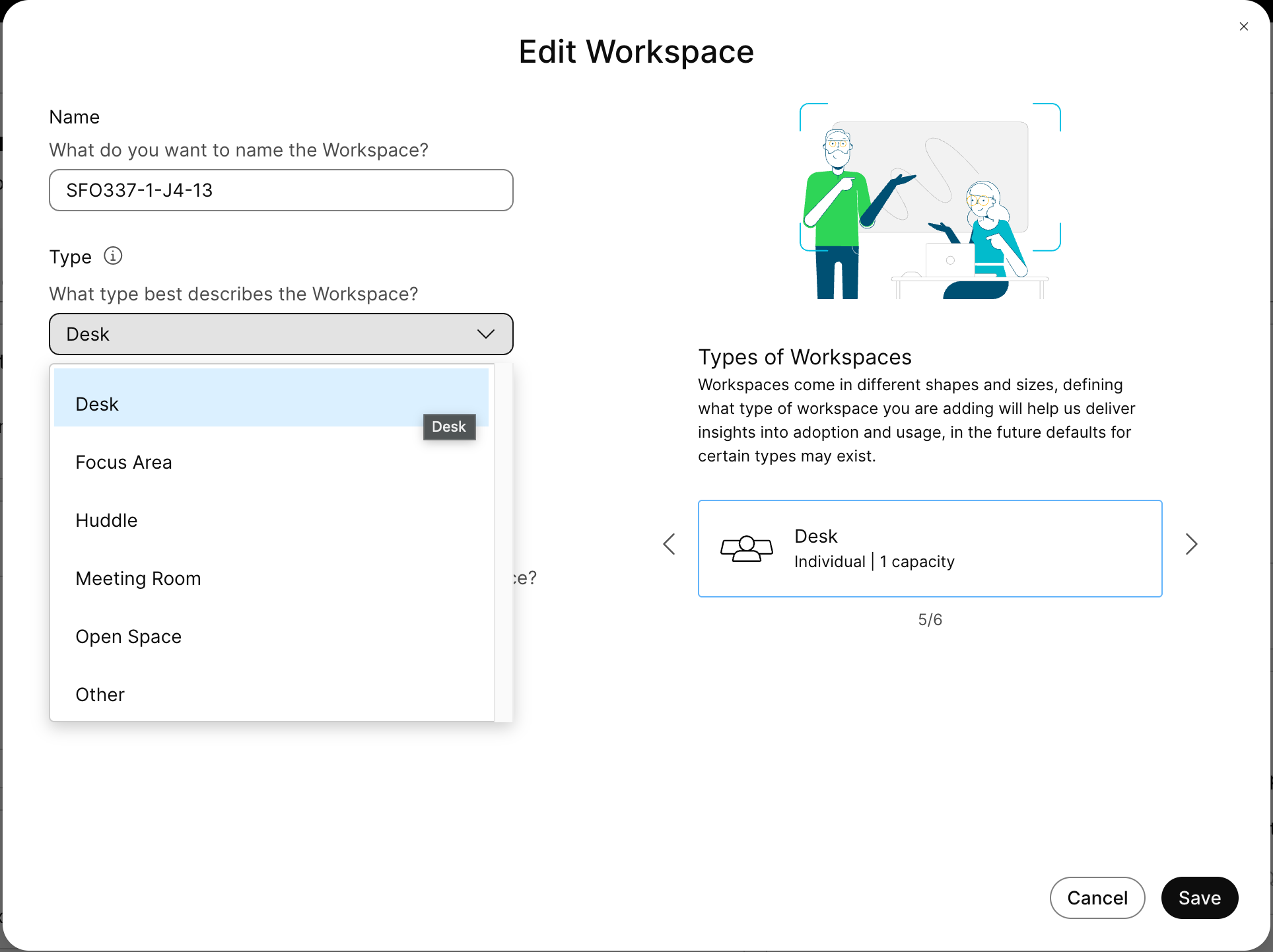Click the chevron icon on the Type selector
Image resolution: width=1273 pixels, height=952 pixels.
[485, 334]
